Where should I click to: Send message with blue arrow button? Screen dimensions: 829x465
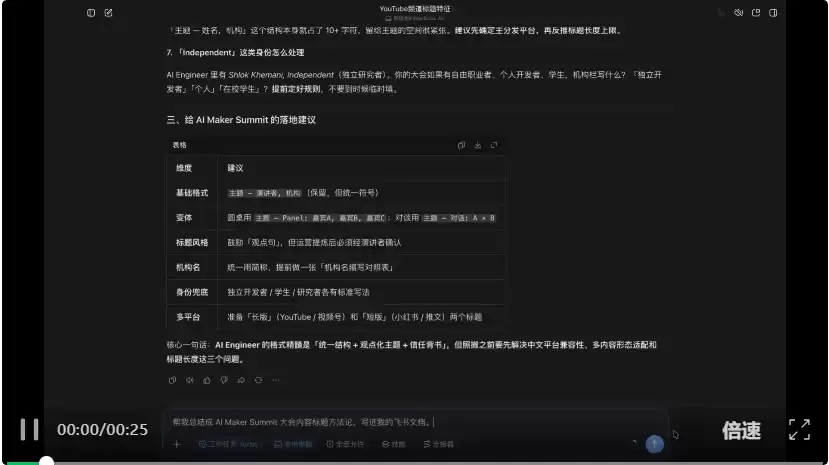pos(655,444)
